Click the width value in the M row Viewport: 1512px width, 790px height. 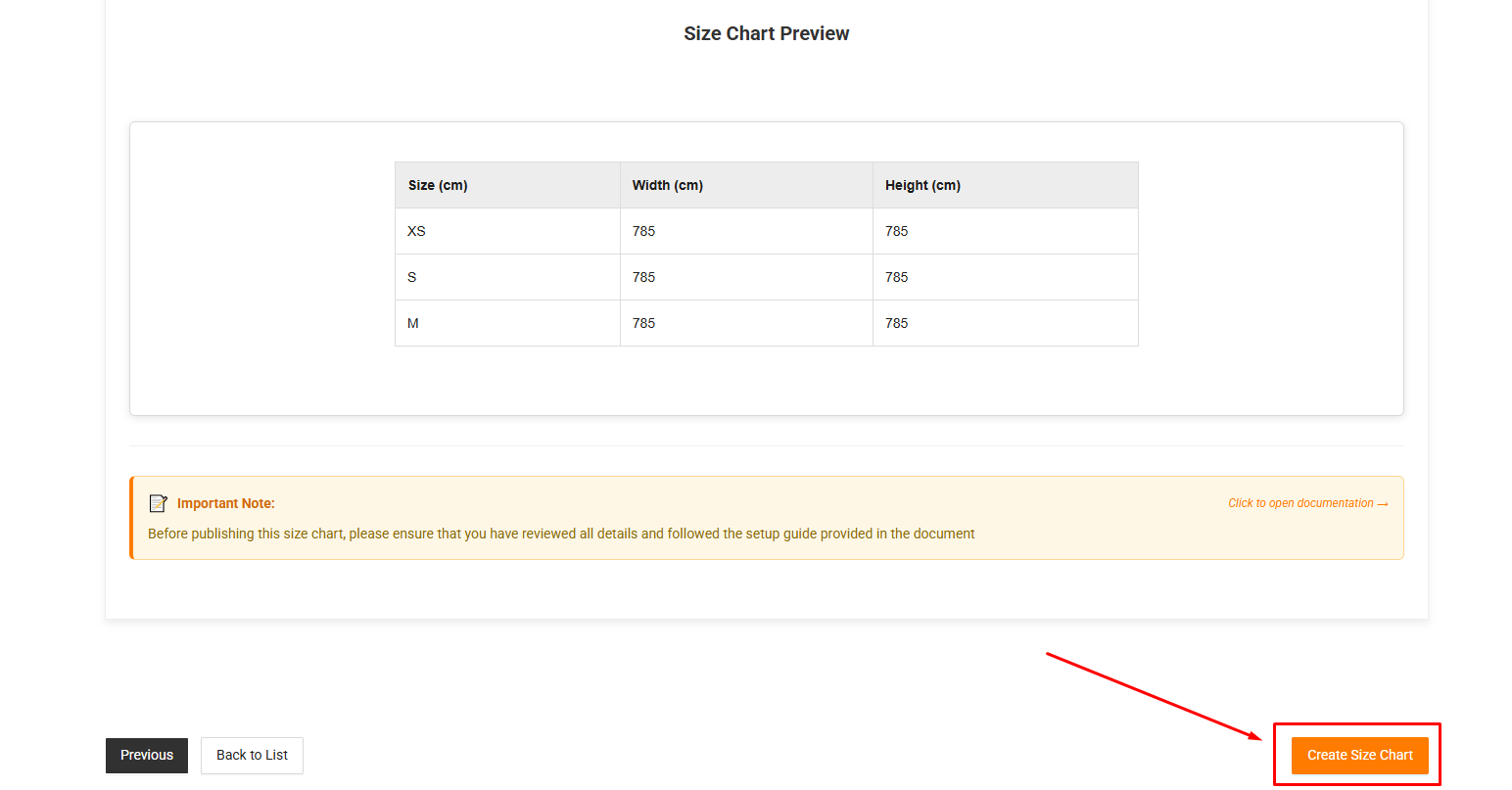[643, 323]
